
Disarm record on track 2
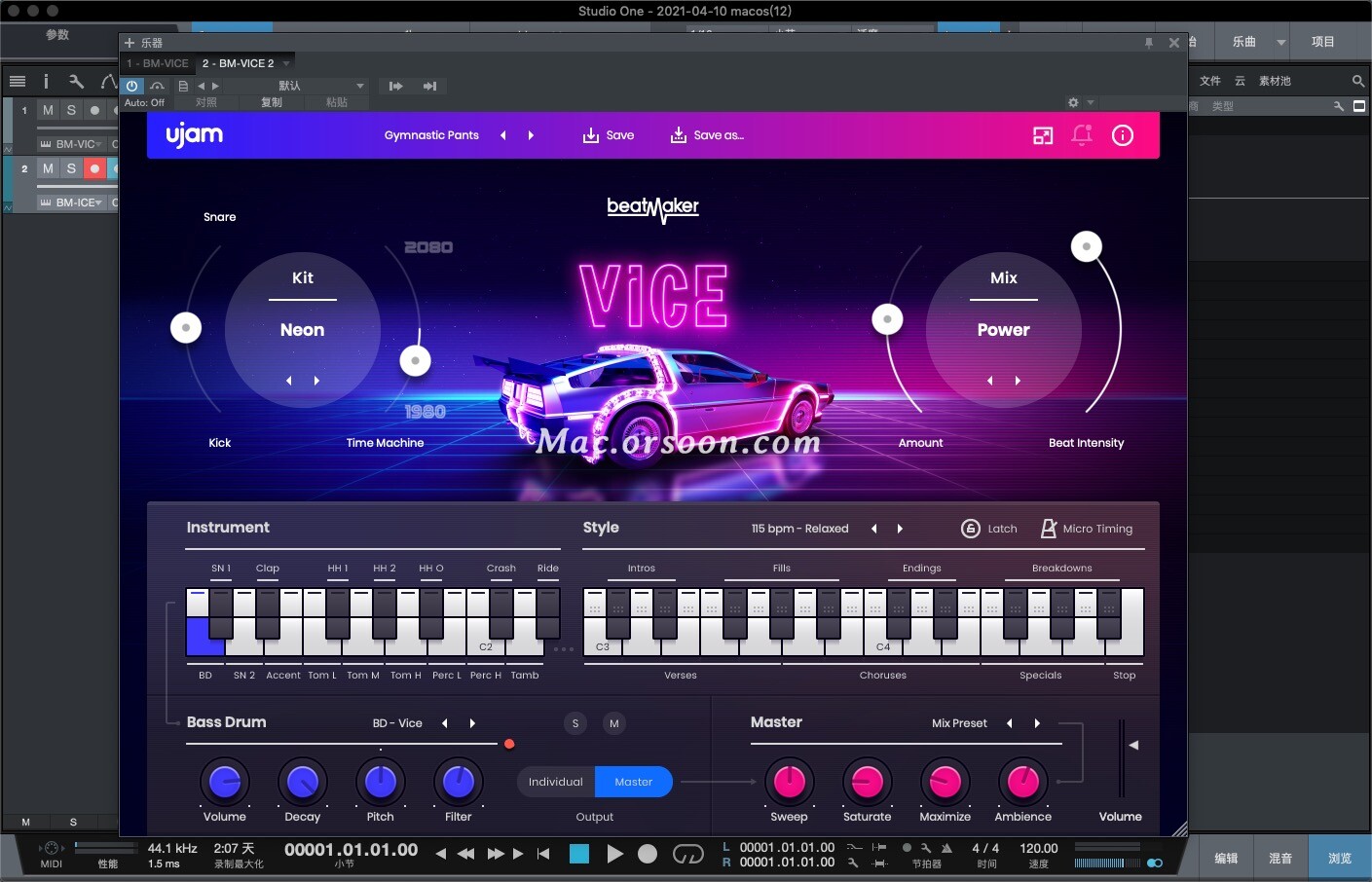point(94,168)
